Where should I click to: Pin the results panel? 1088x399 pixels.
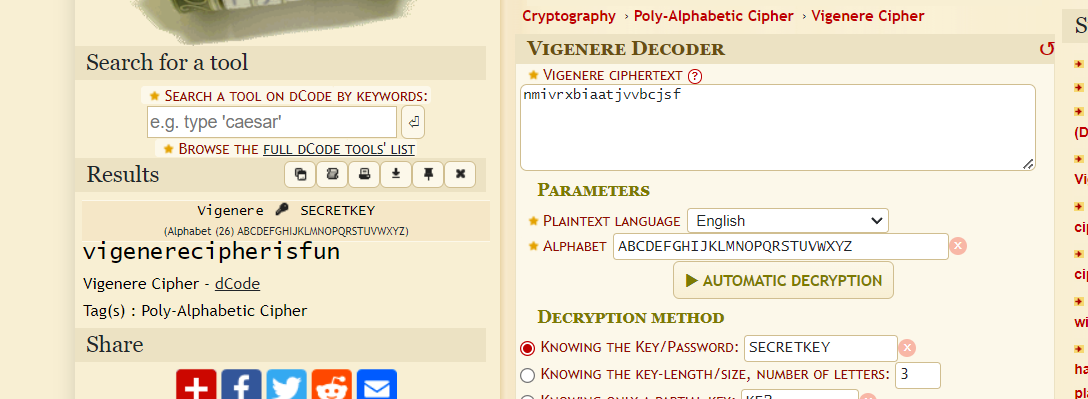point(428,174)
